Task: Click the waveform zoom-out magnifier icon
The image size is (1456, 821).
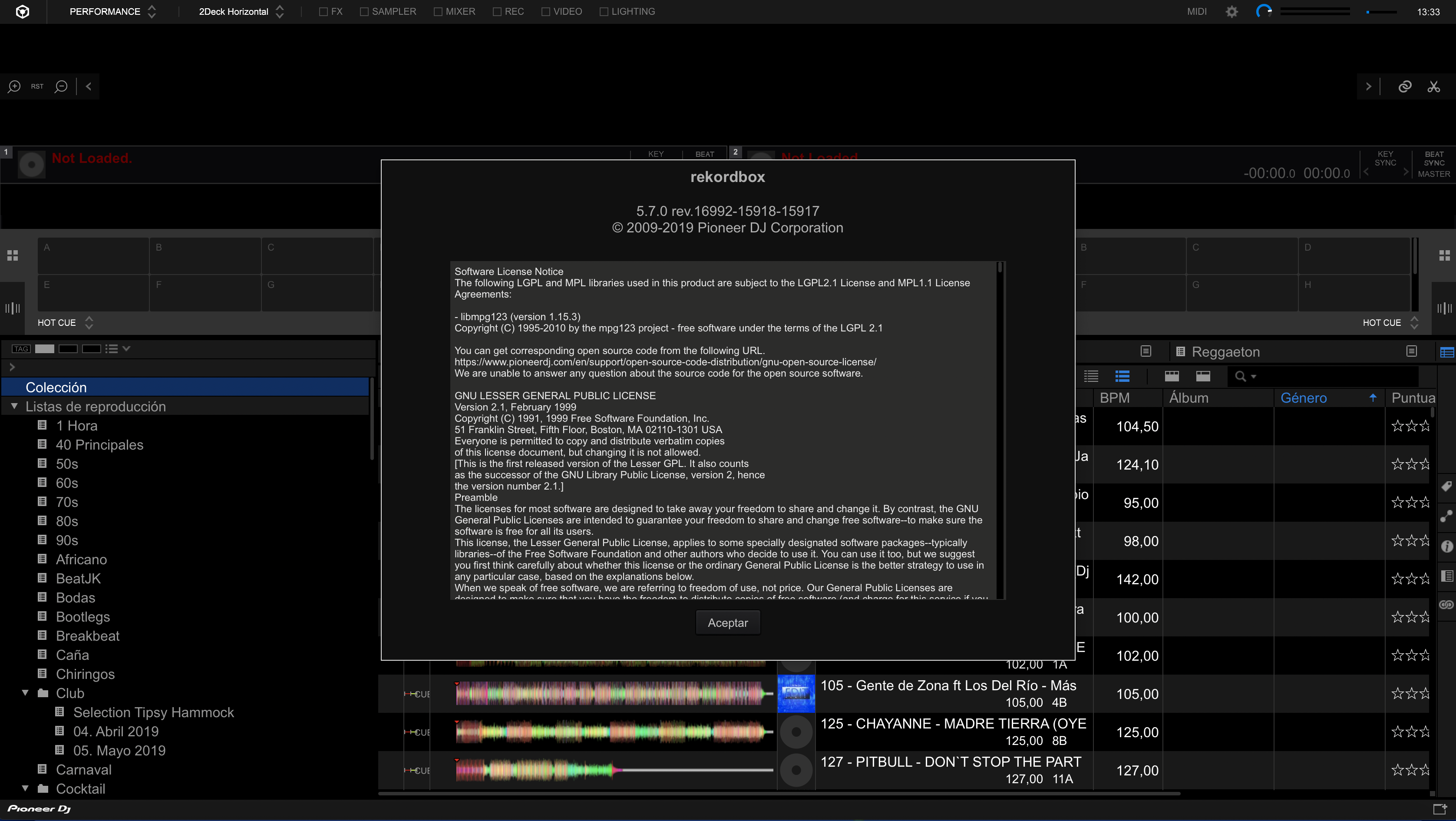Action: 61,86
